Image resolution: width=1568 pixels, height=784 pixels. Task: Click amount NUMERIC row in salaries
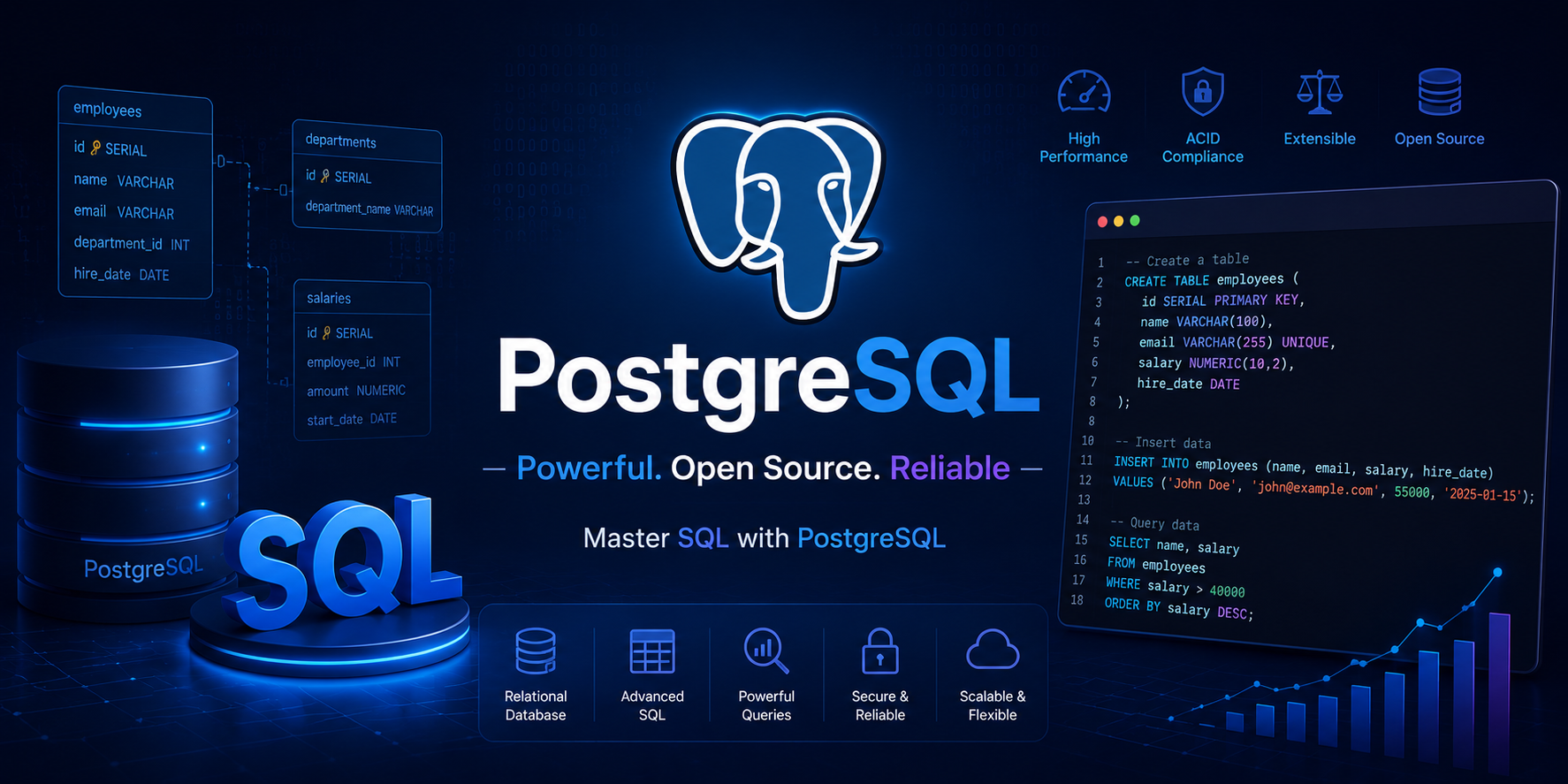coord(356,391)
